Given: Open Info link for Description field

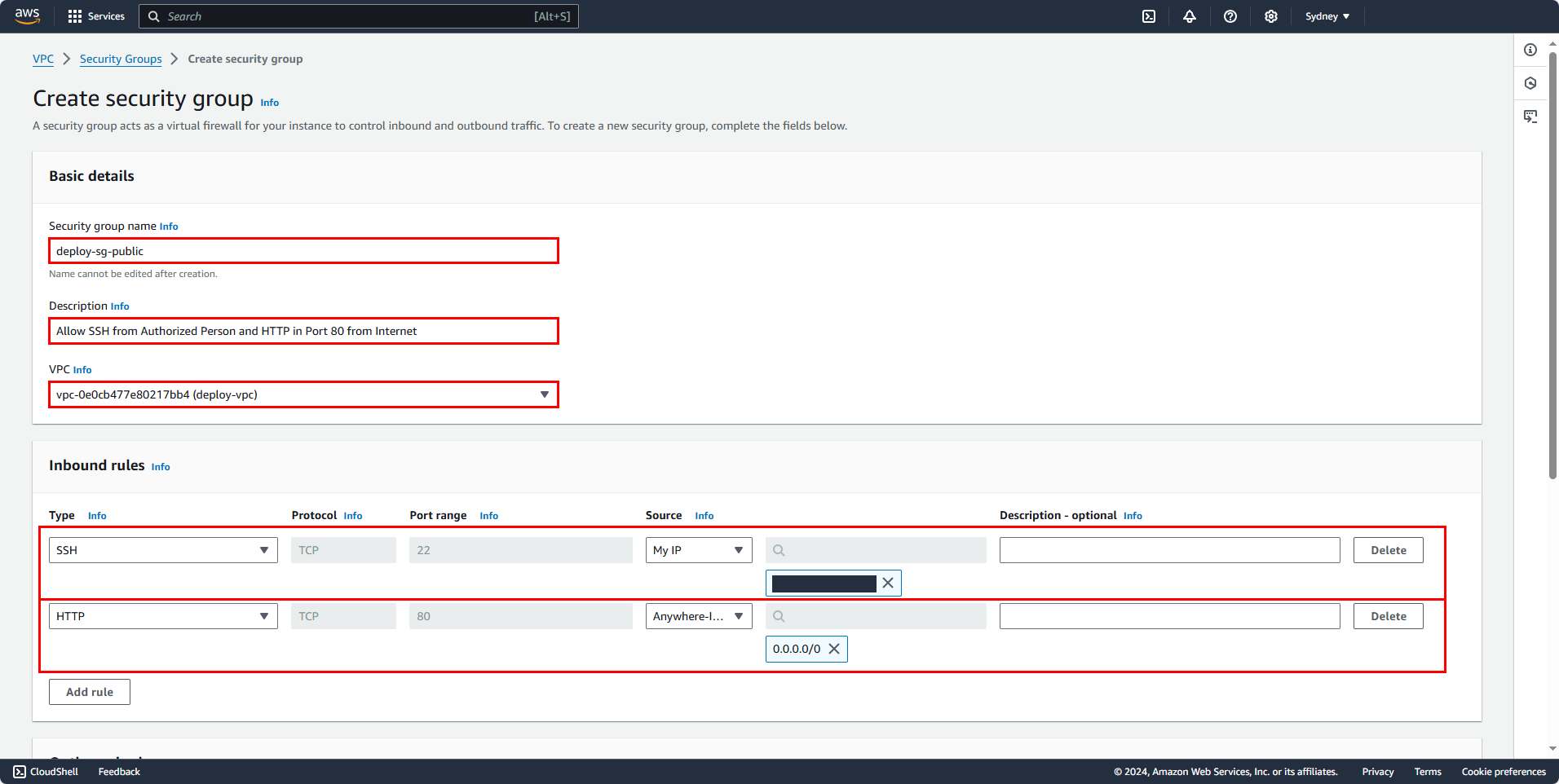Looking at the screenshot, I should (120, 306).
